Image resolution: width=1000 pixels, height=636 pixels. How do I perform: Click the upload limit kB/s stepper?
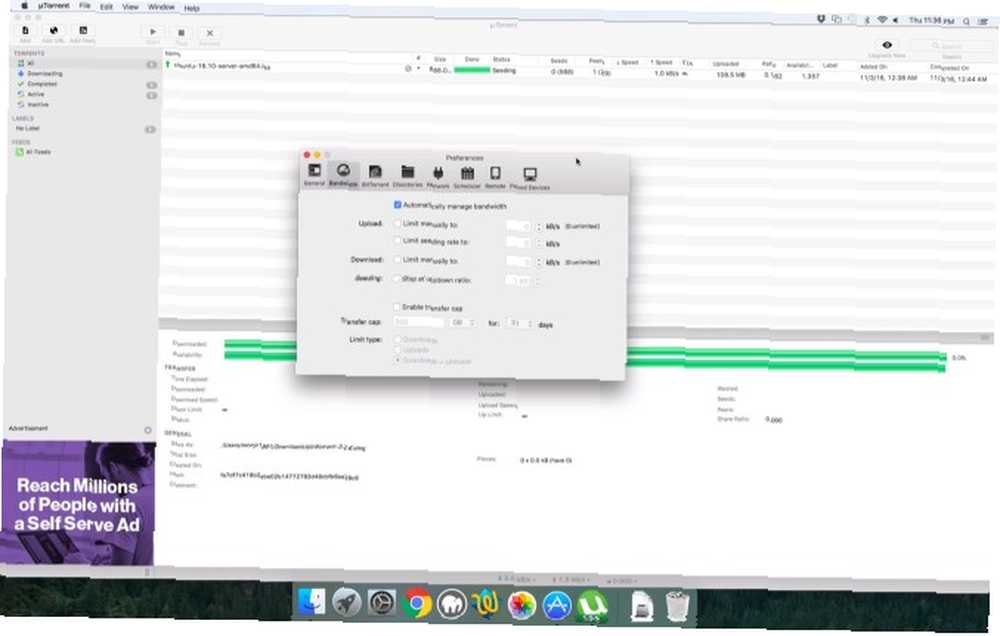click(x=539, y=227)
